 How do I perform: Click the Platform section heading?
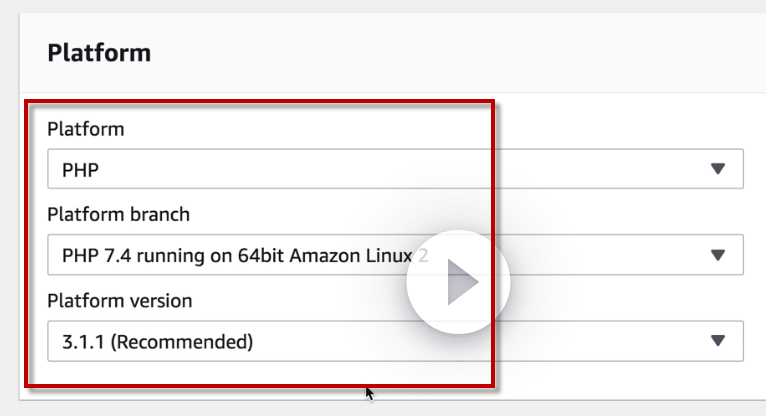(99, 52)
